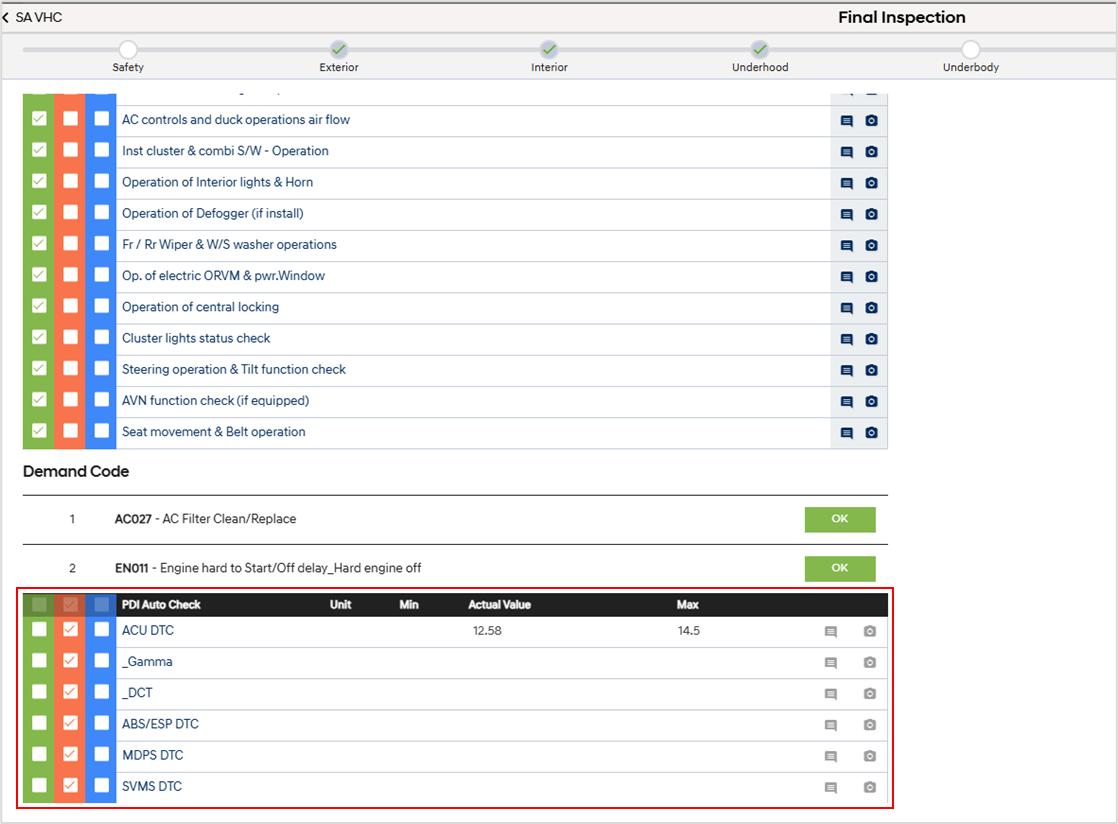This screenshot has height=824, width=1118.
Task: Add comment for Operation of central locking
Action: (846, 308)
